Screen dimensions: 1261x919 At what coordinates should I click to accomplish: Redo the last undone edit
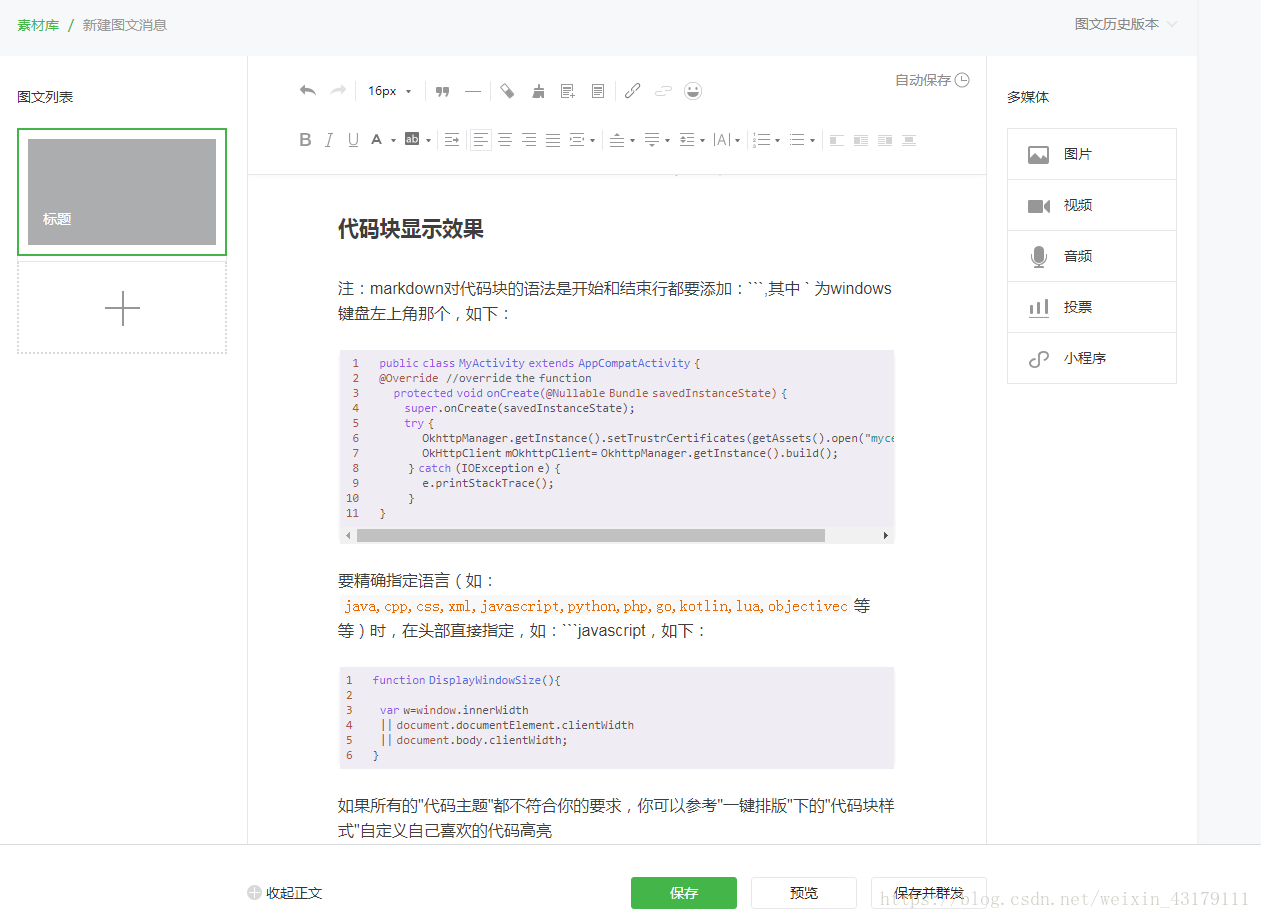point(338,91)
